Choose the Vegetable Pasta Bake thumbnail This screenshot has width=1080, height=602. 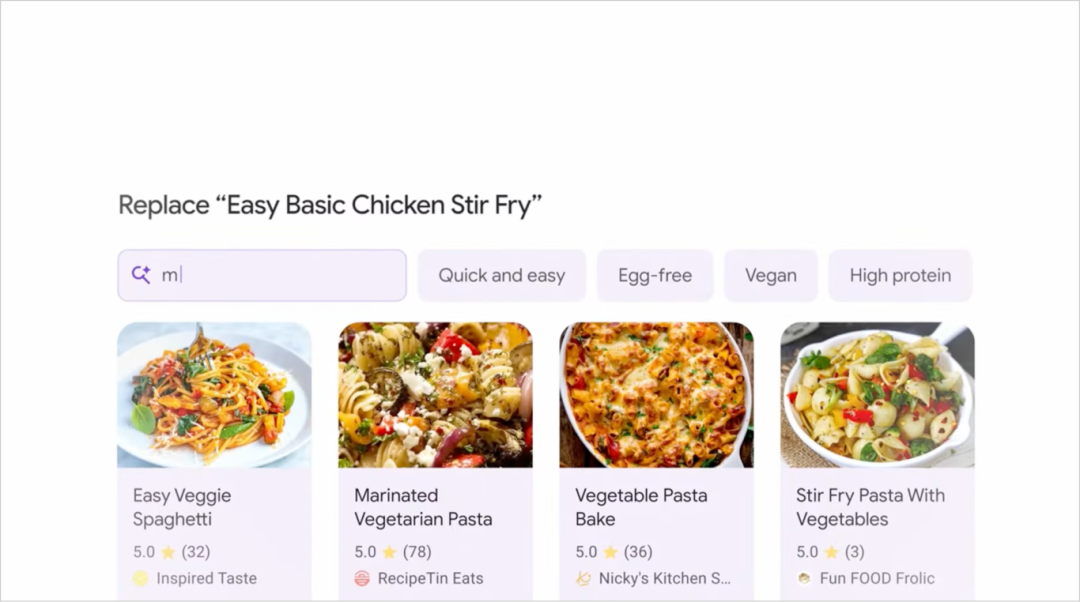(x=656, y=395)
